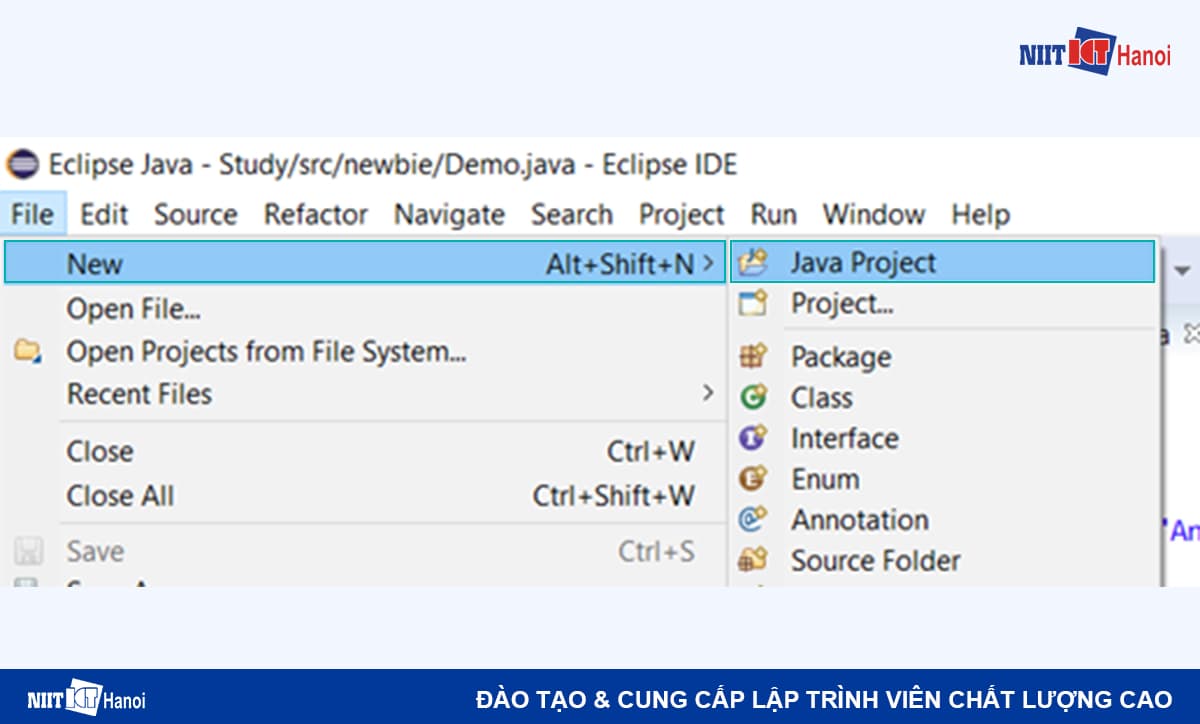Click the Eclipse logo in the title bar

pyautogui.click(x=22, y=164)
